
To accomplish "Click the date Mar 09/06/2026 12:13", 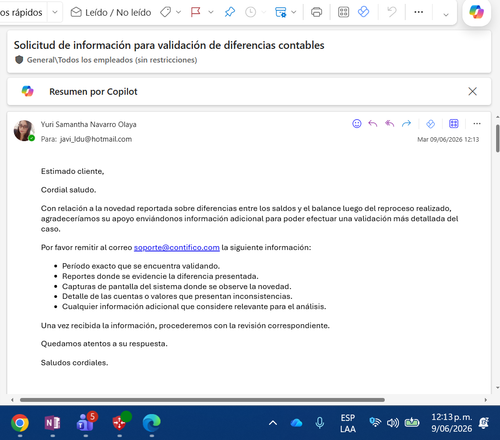I will click(x=448, y=139).
